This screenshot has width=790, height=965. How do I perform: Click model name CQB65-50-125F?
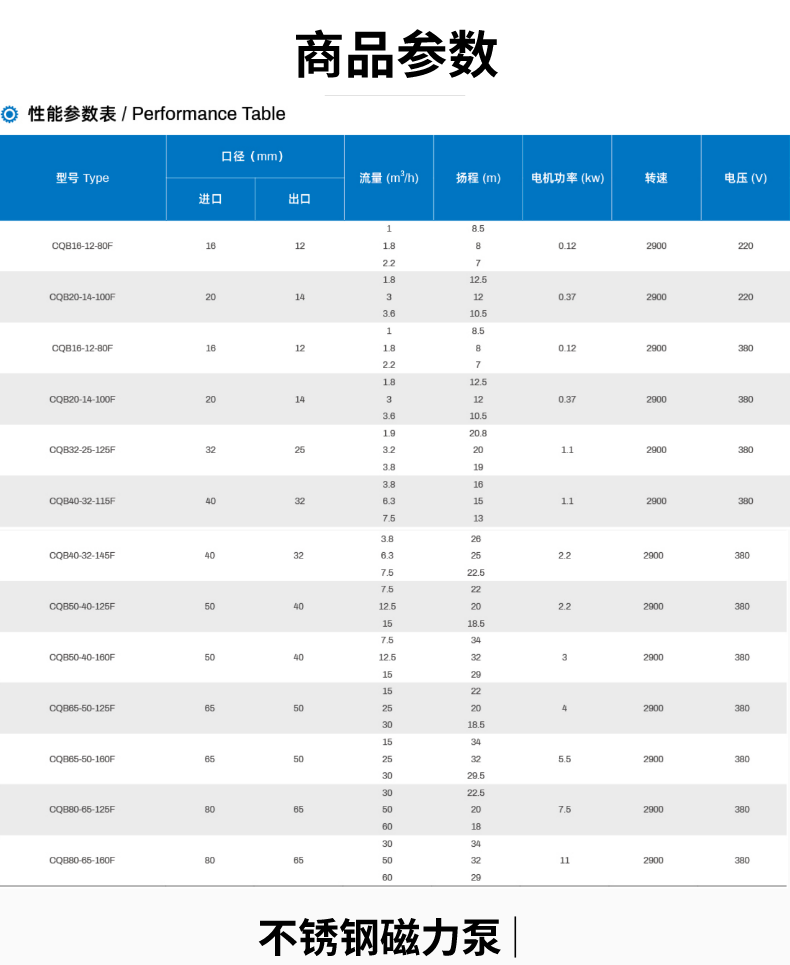coord(82,708)
